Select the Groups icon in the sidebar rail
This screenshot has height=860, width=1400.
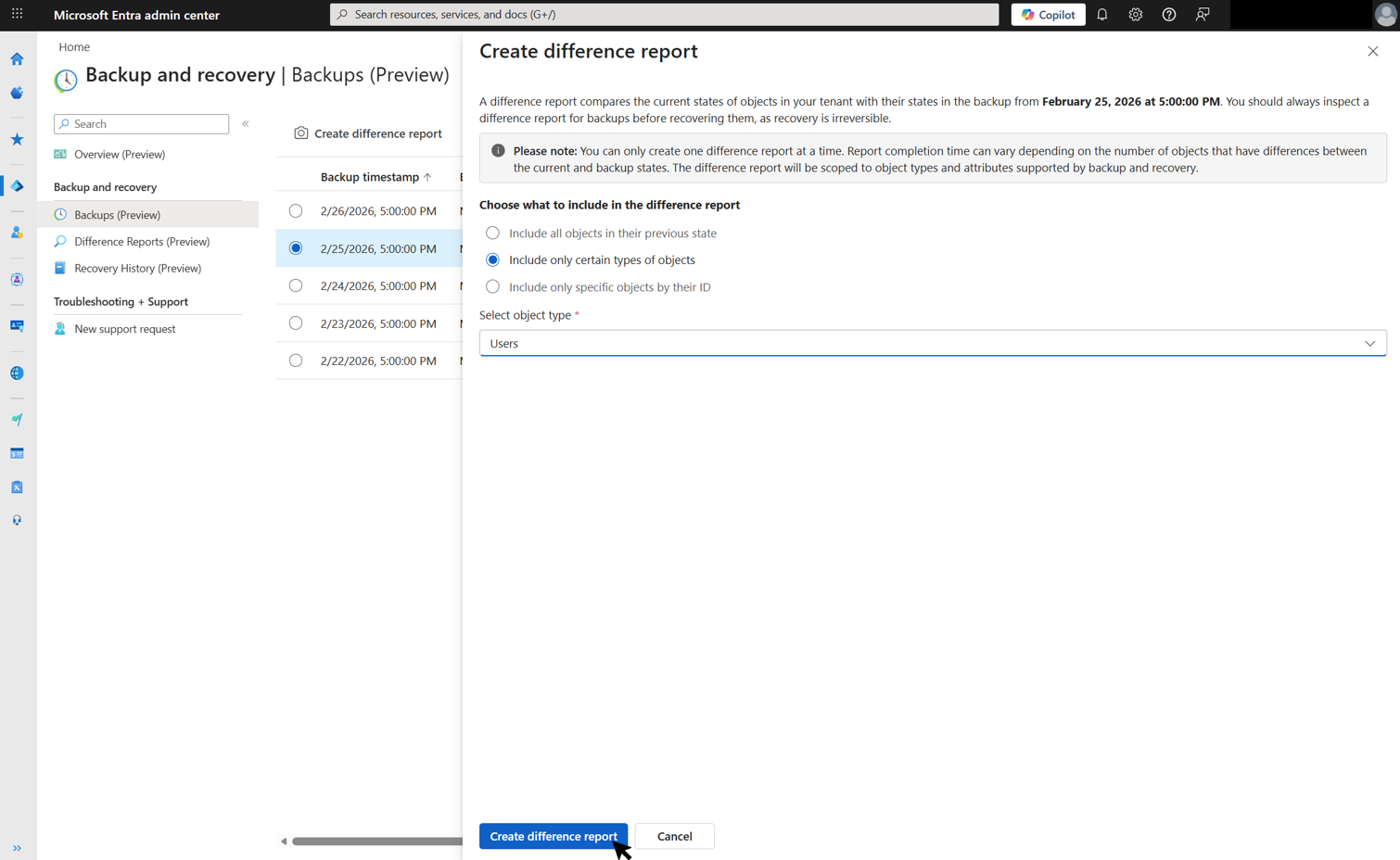pos(17,279)
